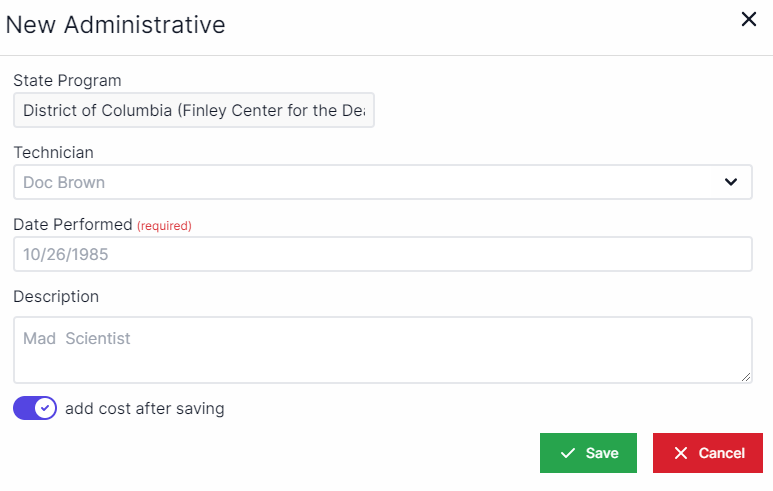
Task: Click the checkmark knob of the cost switch
Action: click(45, 408)
